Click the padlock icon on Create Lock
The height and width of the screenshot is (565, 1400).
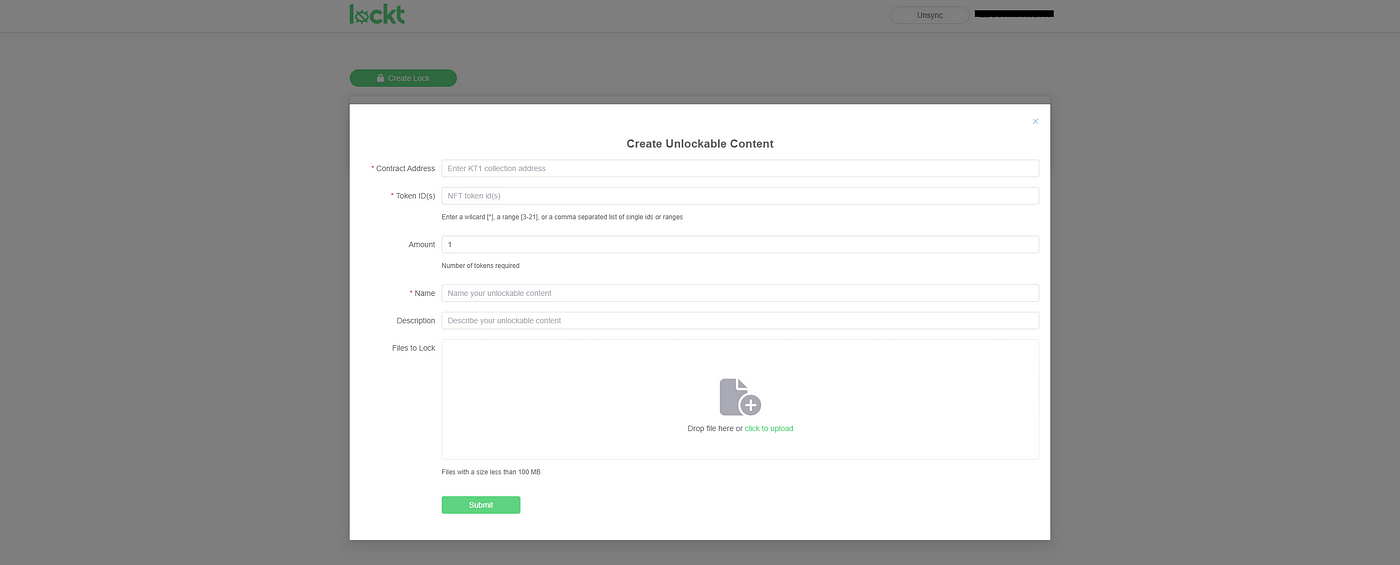pyautogui.click(x=380, y=78)
